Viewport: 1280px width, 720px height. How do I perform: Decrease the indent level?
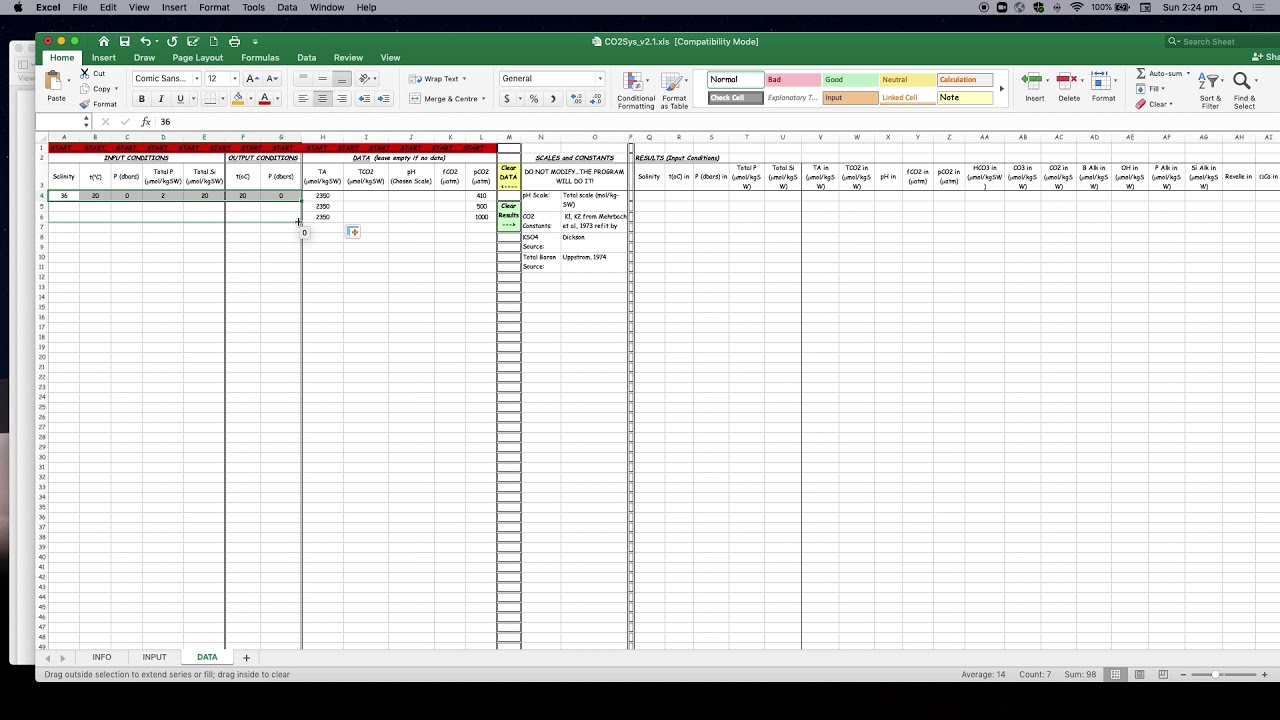(364, 98)
